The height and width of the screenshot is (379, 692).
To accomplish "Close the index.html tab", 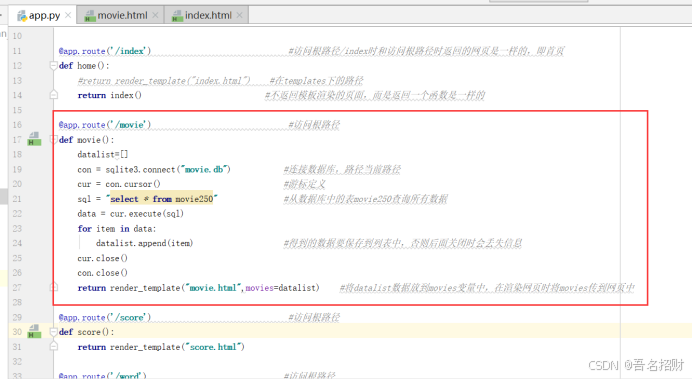I will [x=239, y=15].
